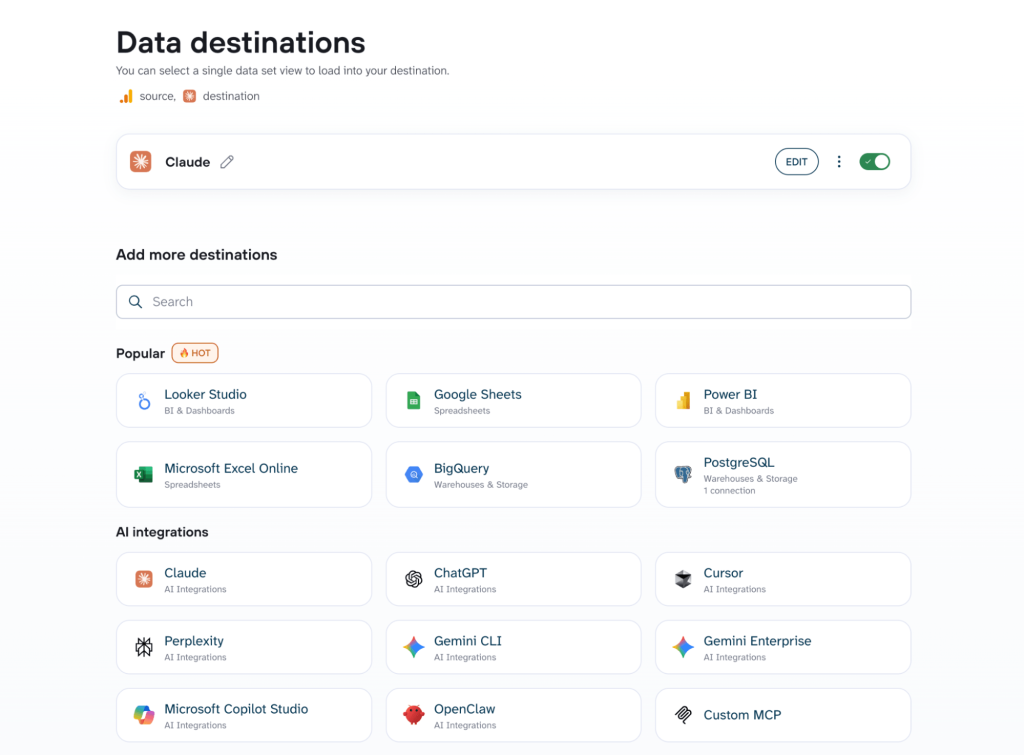Open PostgreSQL destination label

[x=739, y=462]
